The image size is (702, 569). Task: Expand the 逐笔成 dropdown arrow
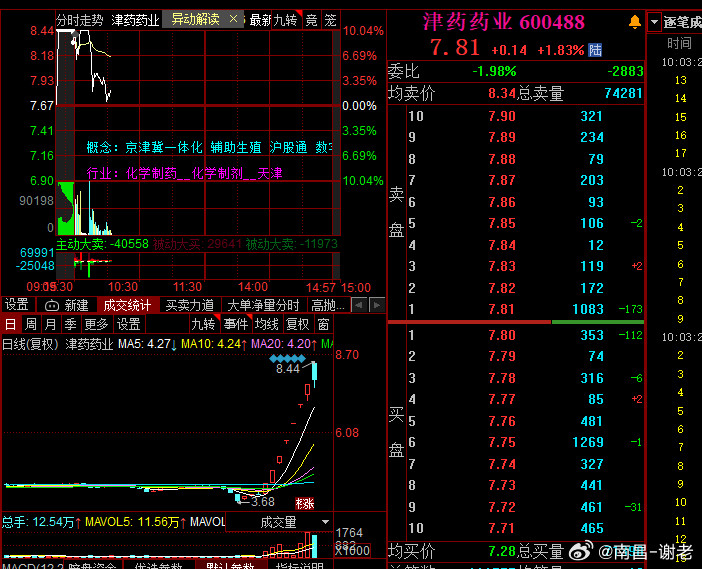654,22
